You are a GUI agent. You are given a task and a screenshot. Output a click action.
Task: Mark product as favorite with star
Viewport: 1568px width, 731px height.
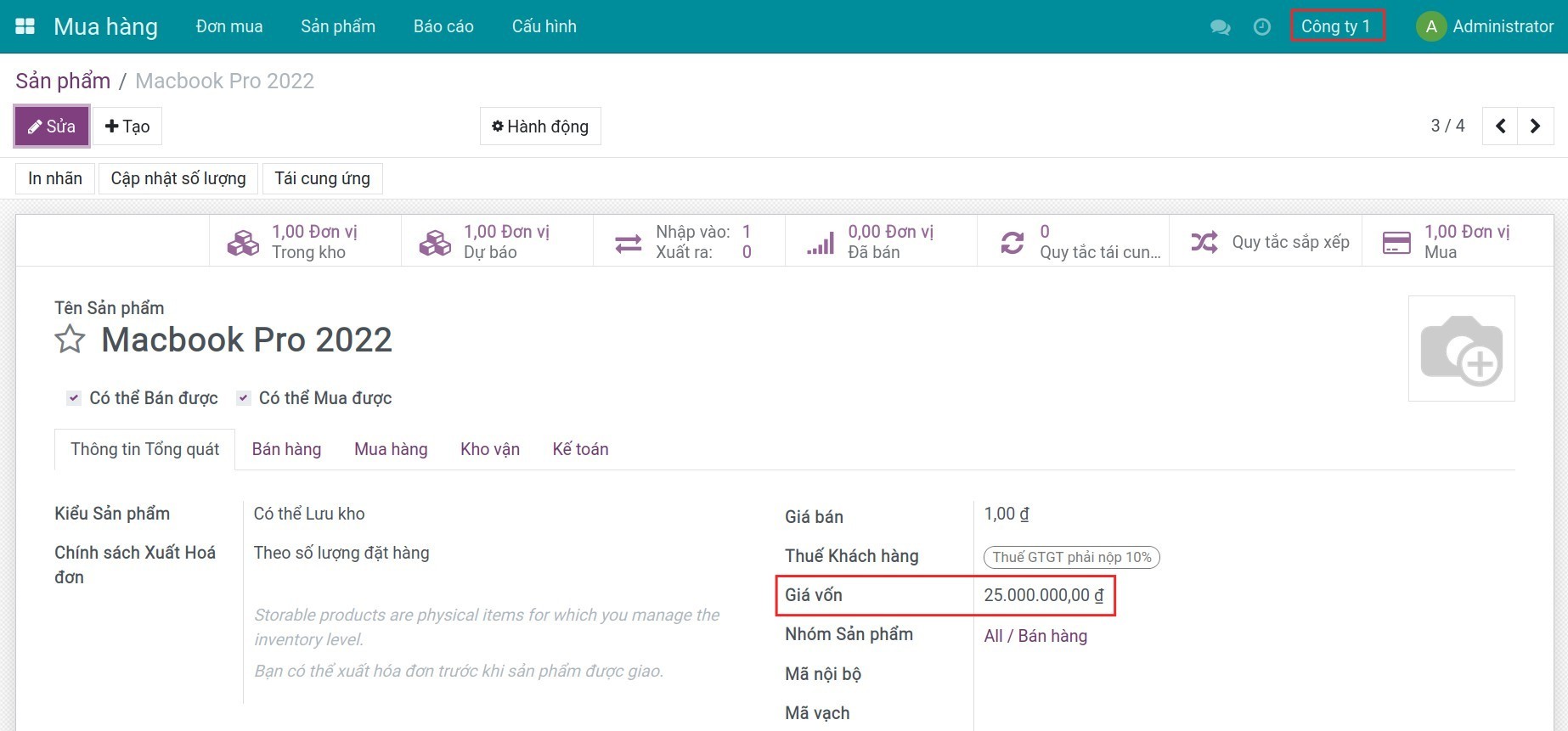[x=70, y=340]
